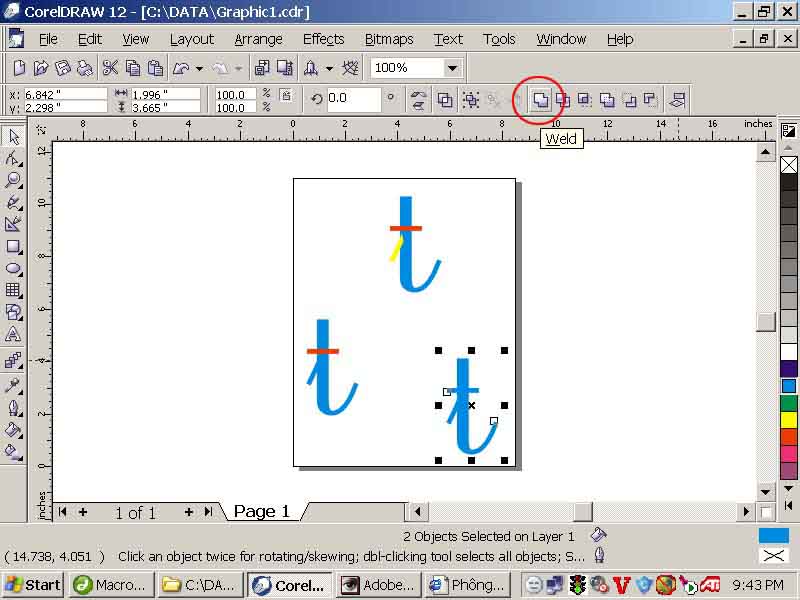
Task: Click the angle of rotation field
Action: click(x=353, y=98)
